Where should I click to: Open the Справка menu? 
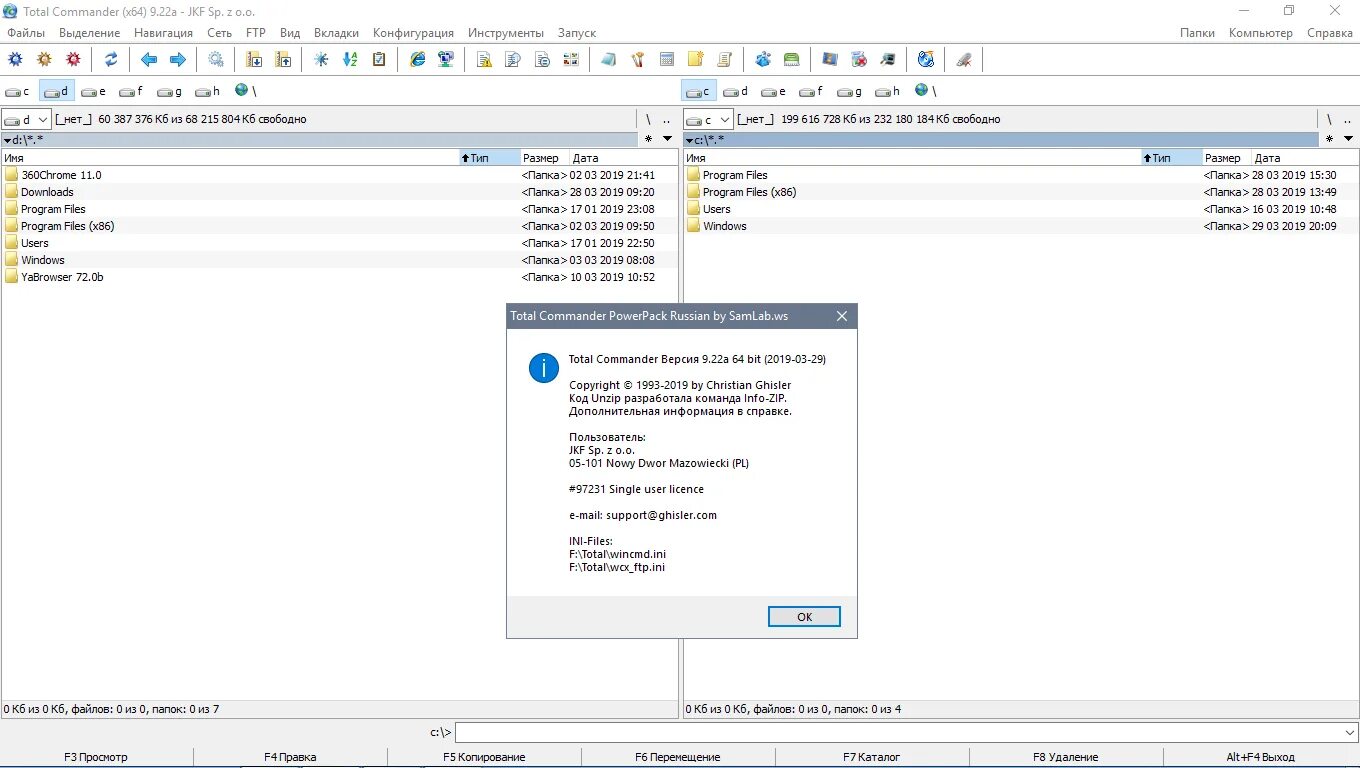tap(1330, 33)
